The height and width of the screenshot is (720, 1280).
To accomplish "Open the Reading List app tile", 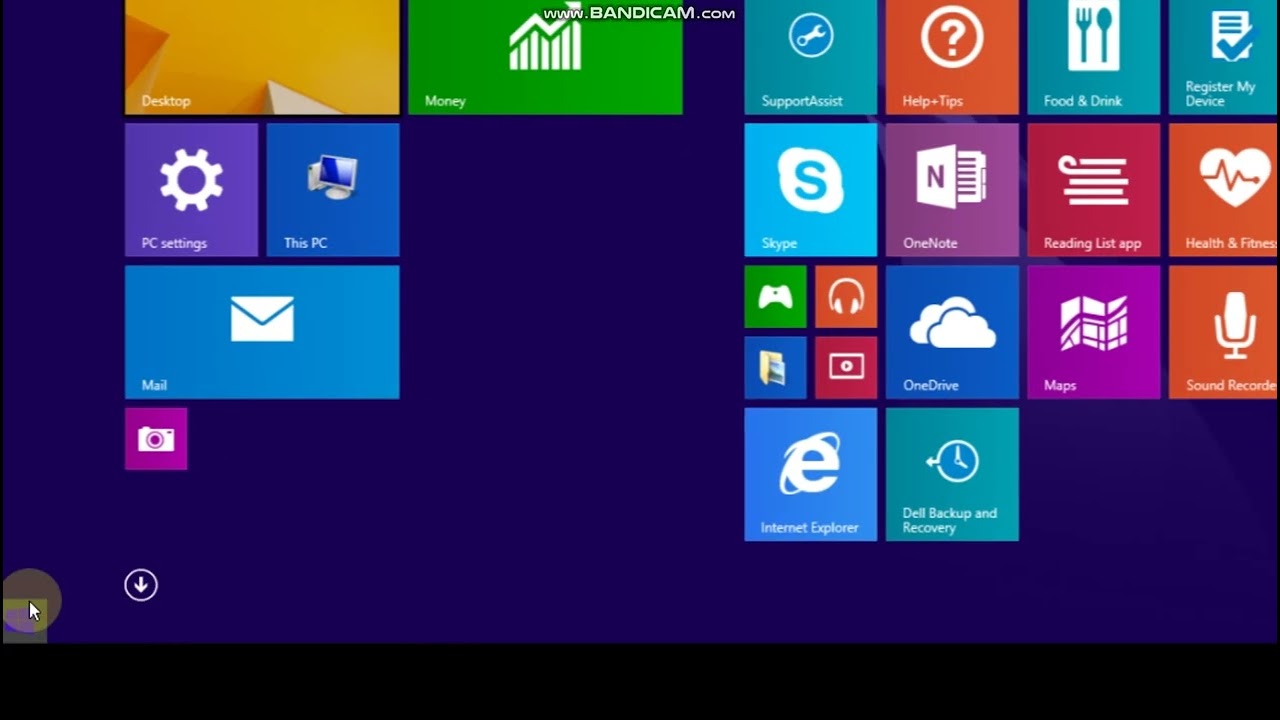I will coord(1094,190).
